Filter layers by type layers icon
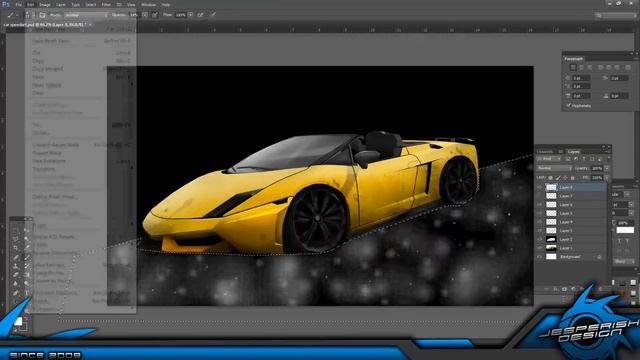Screen dimensions: 640x360 (x=584, y=159)
